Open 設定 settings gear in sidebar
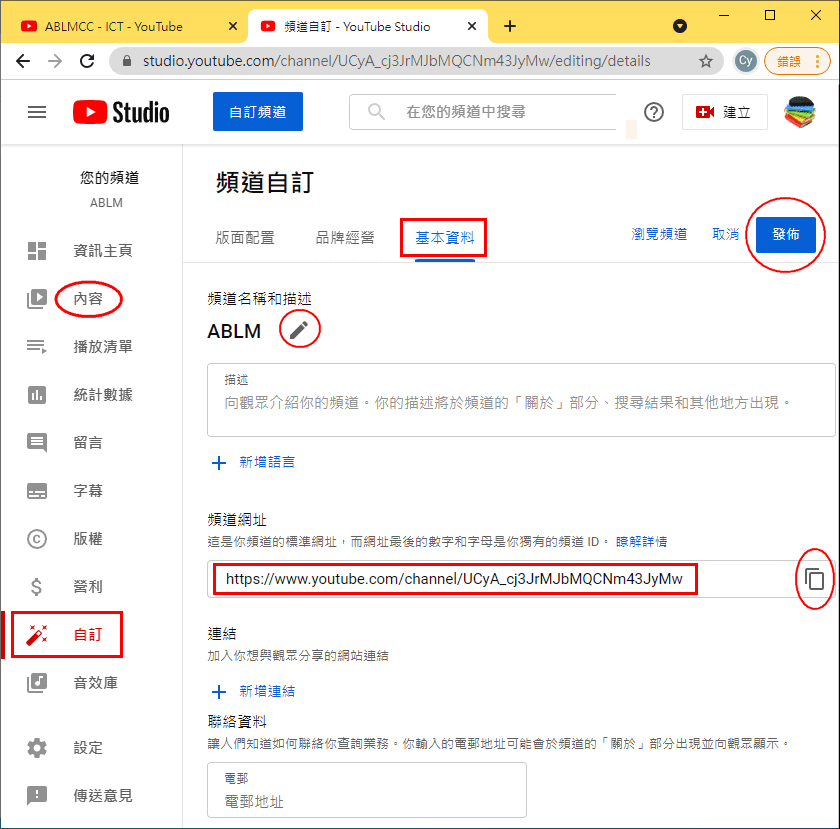 (88, 747)
